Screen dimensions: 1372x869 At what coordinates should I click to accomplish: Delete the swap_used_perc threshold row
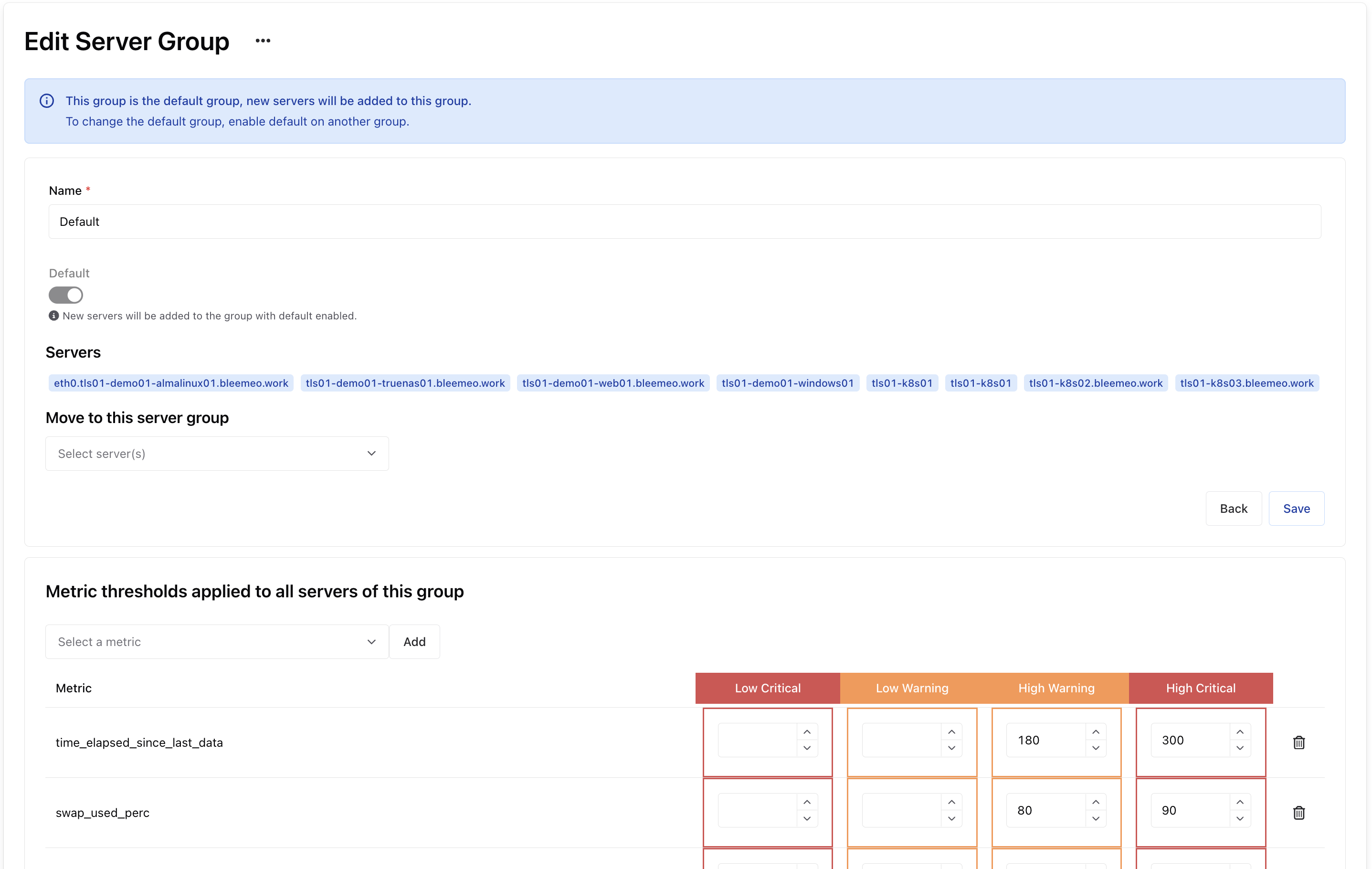coord(1298,812)
